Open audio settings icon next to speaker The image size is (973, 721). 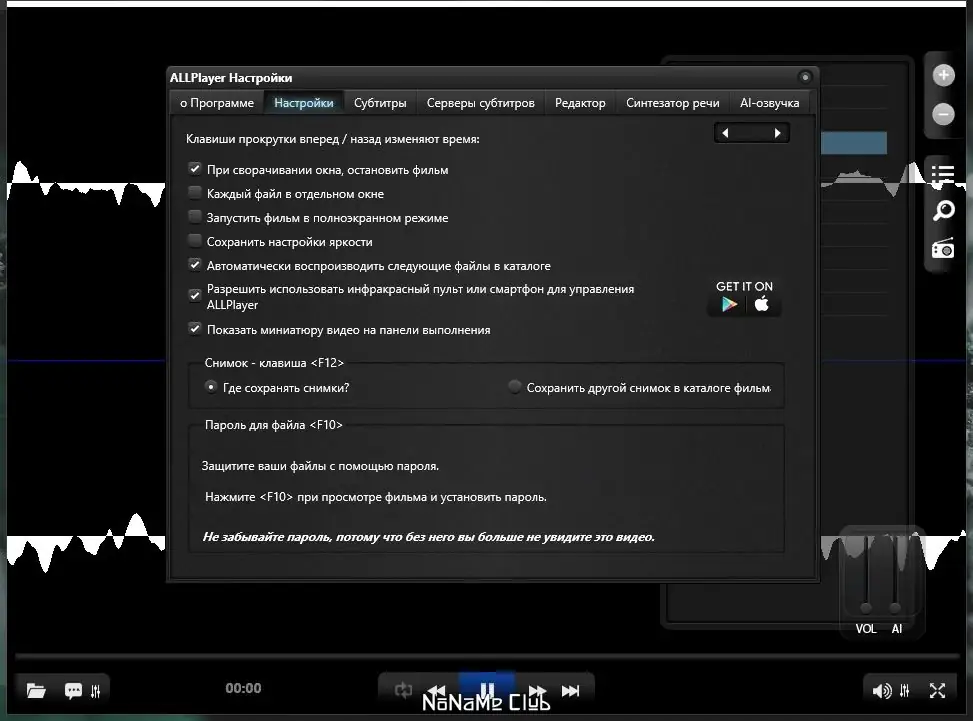(905, 690)
